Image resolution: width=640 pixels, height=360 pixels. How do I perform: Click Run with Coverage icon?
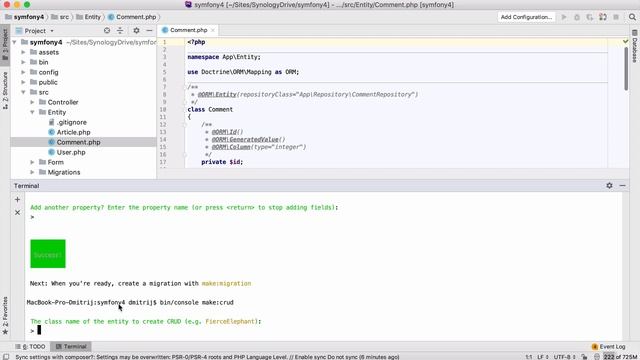tap(590, 17)
